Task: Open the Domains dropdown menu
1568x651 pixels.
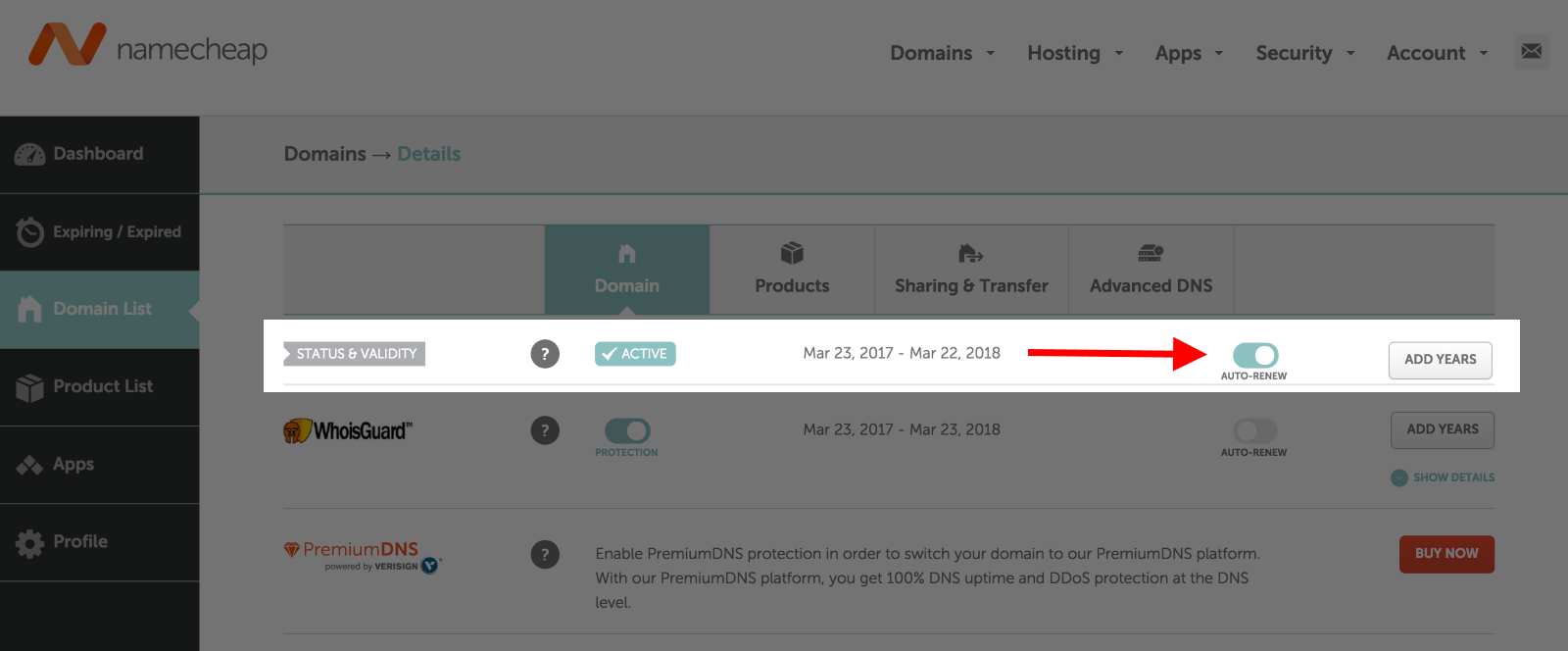Action: coord(942,53)
